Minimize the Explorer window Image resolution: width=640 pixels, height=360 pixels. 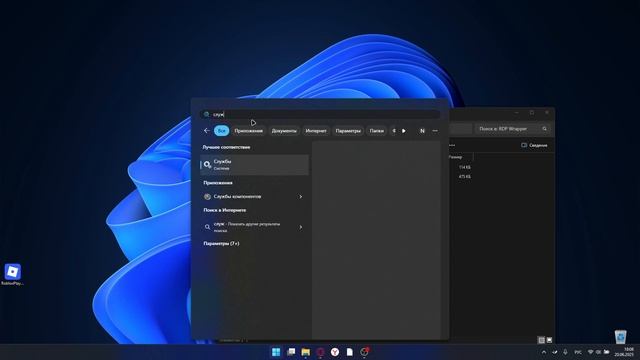(x=517, y=113)
